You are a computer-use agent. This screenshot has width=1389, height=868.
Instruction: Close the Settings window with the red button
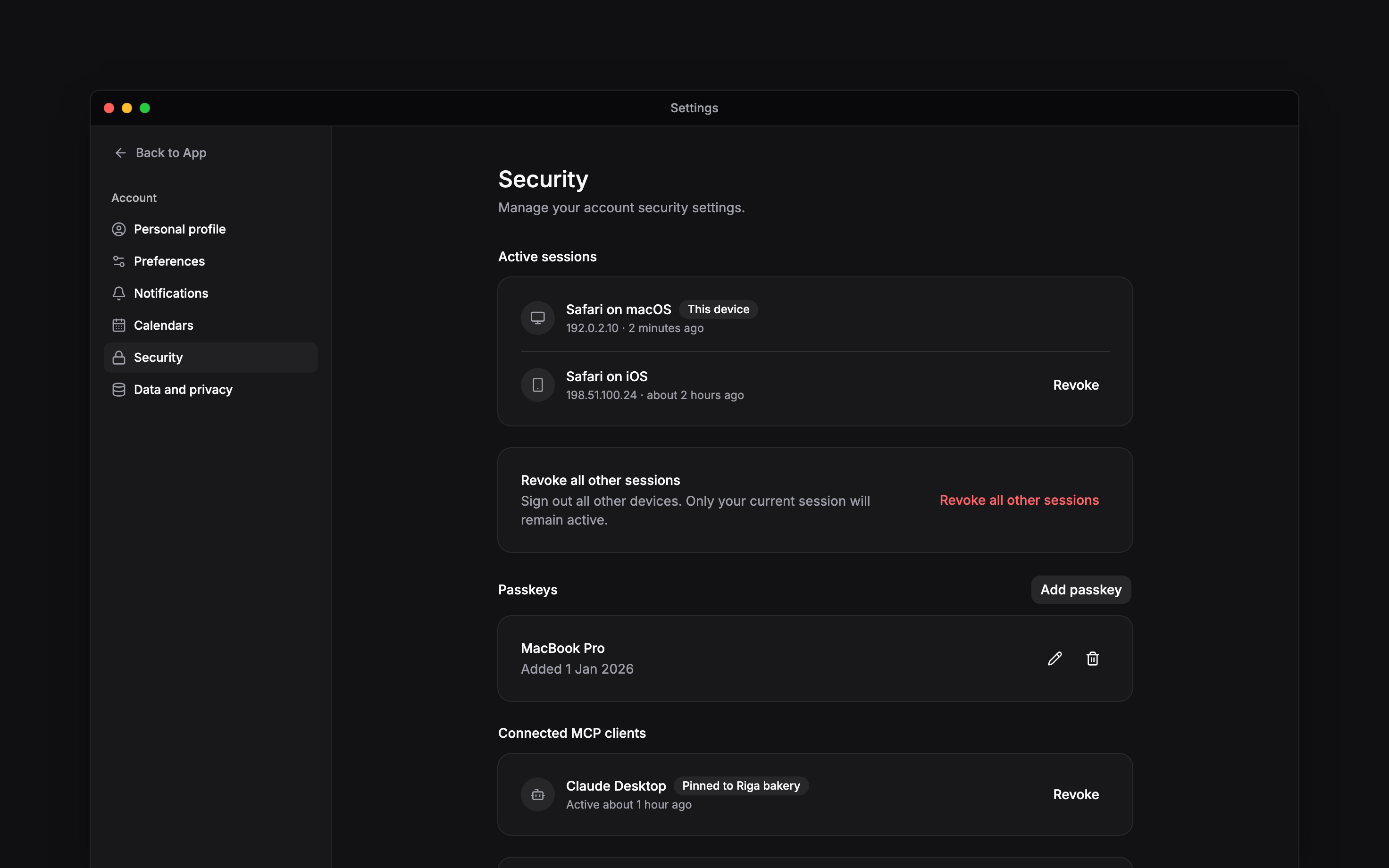pyautogui.click(x=109, y=108)
